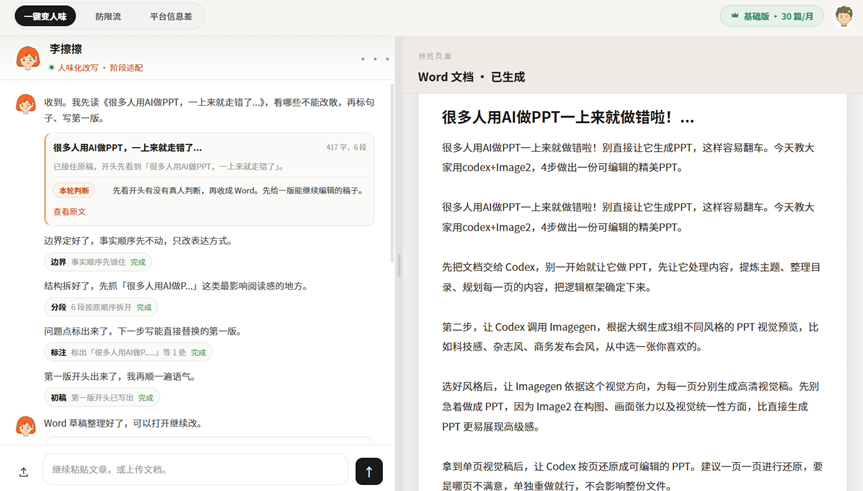863x491 pixels.
Task: Expand the 标注 step status chip
Action: (128, 352)
